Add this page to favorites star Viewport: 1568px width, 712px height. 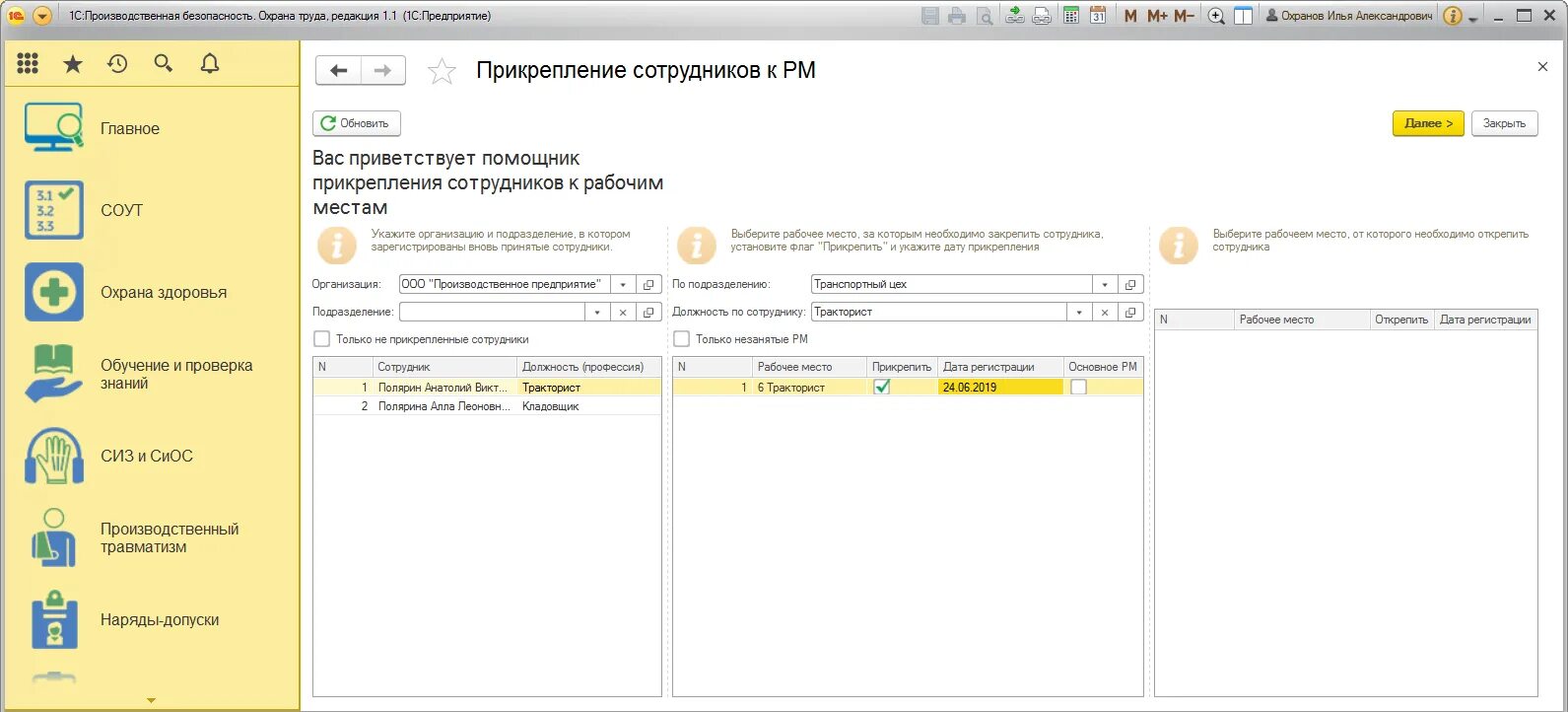pos(442,71)
